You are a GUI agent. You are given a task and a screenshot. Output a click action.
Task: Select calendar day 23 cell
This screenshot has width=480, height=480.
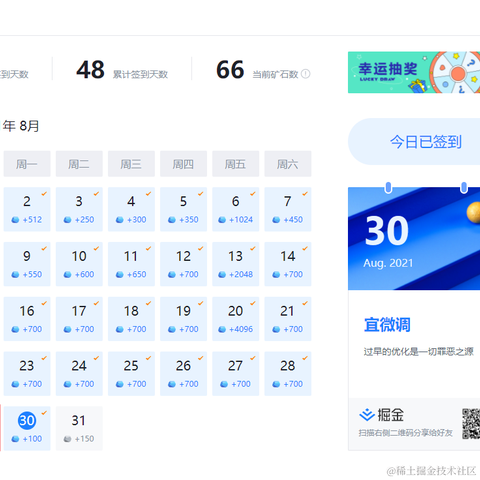click(27, 373)
